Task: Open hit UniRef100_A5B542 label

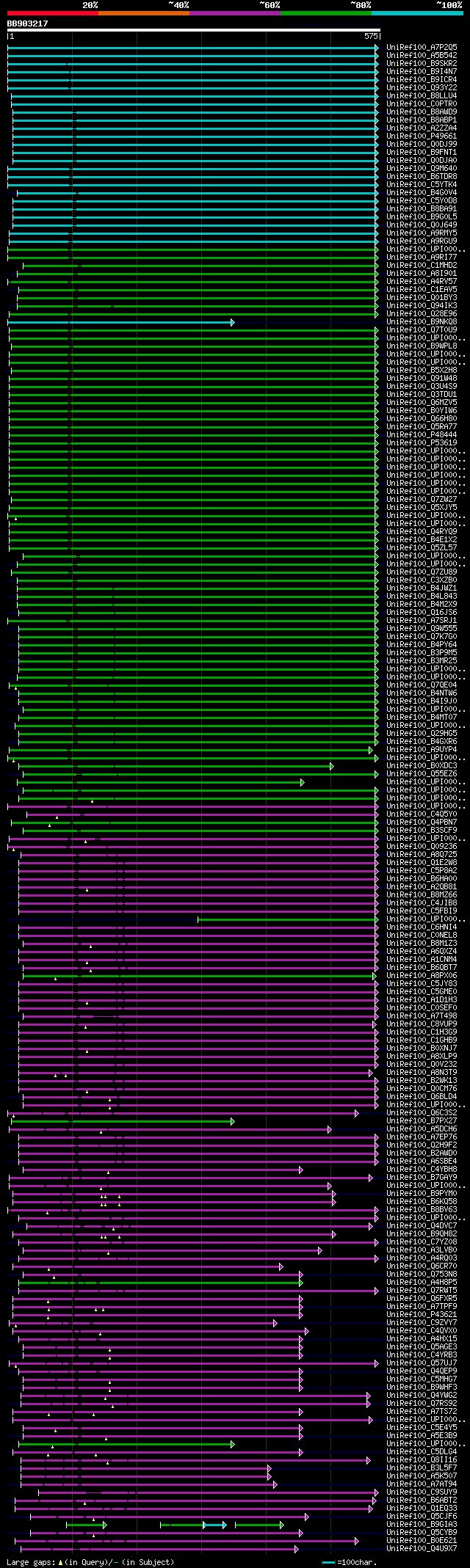Action: [422, 55]
